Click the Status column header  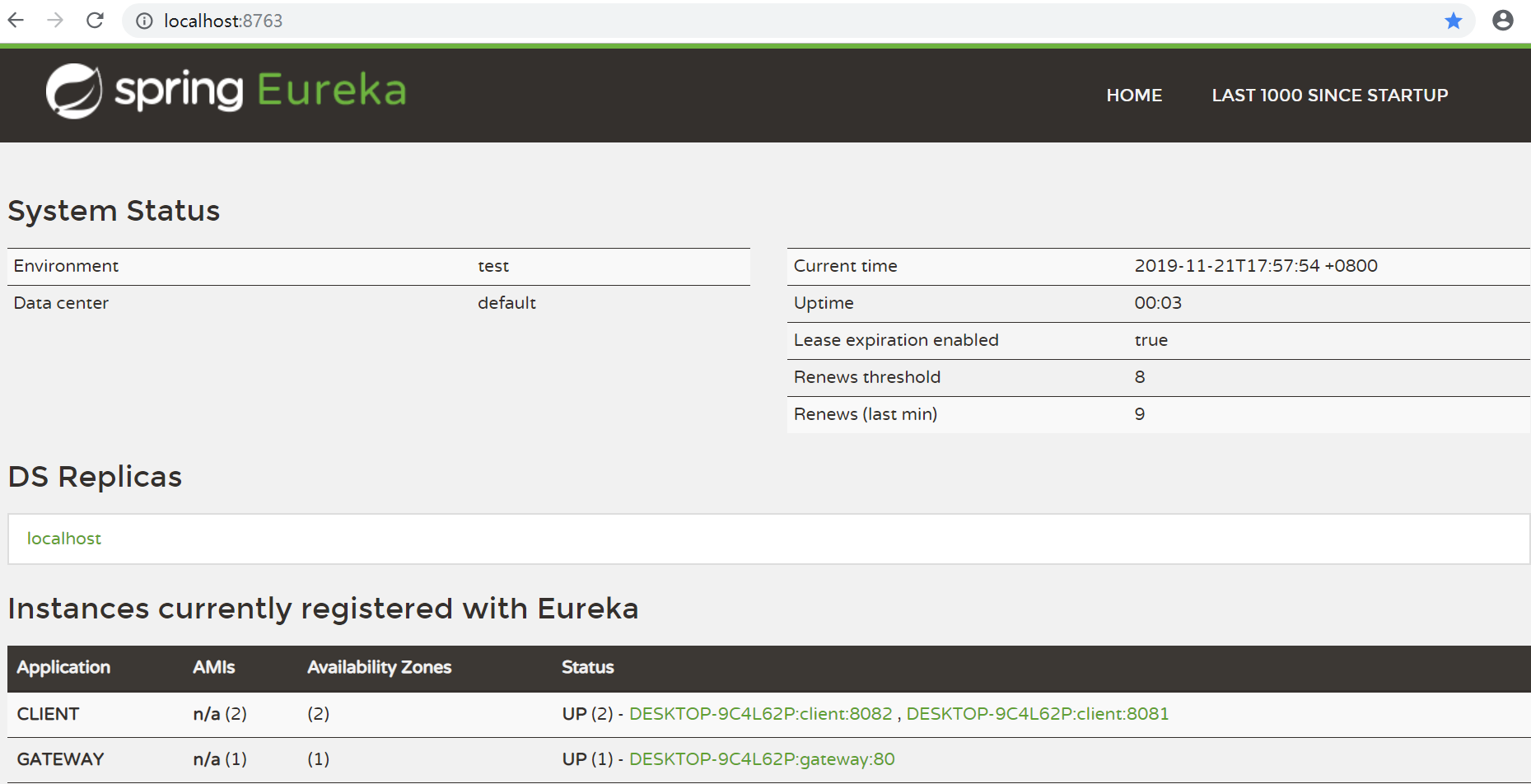pyautogui.click(x=587, y=668)
